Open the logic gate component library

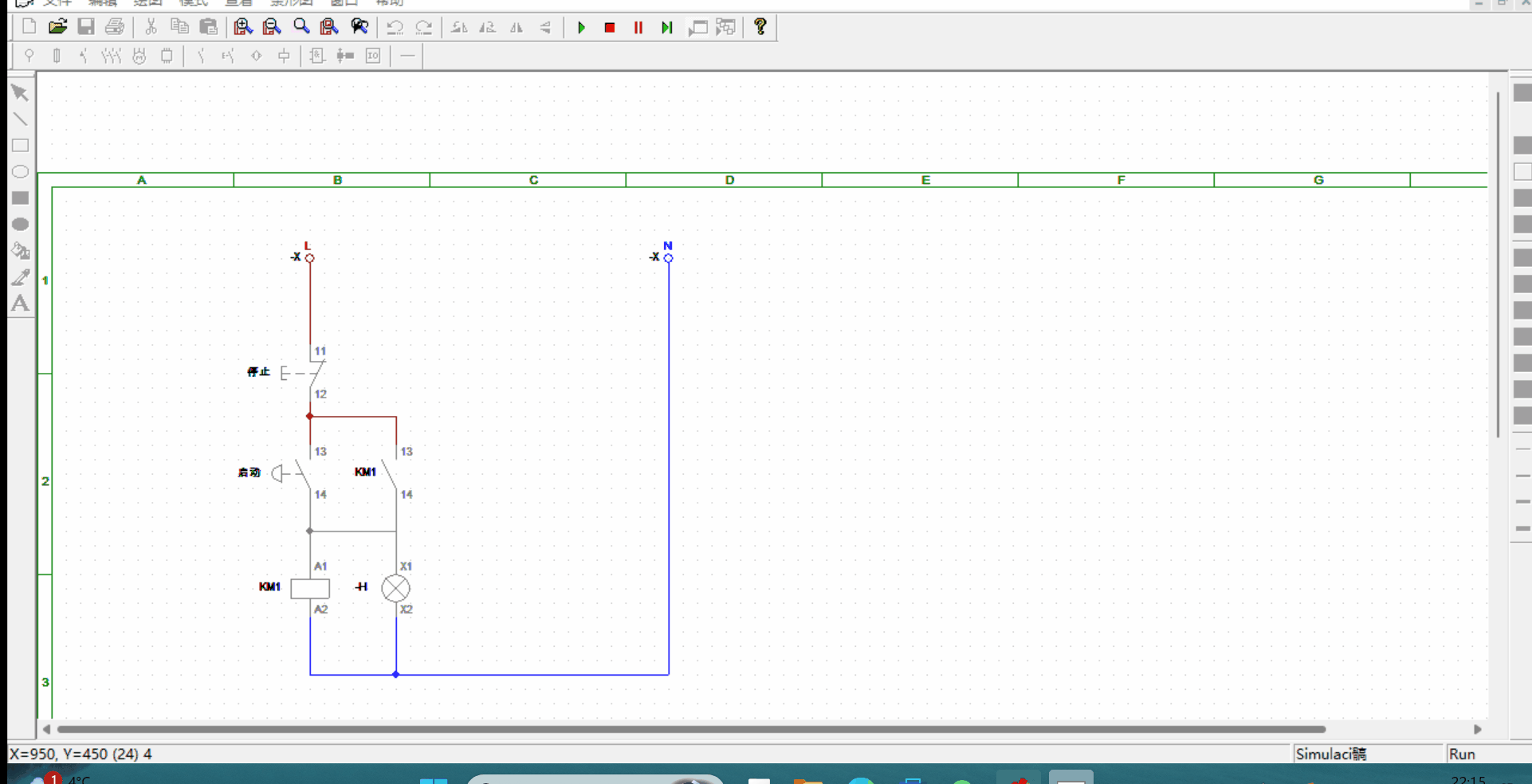point(317,56)
